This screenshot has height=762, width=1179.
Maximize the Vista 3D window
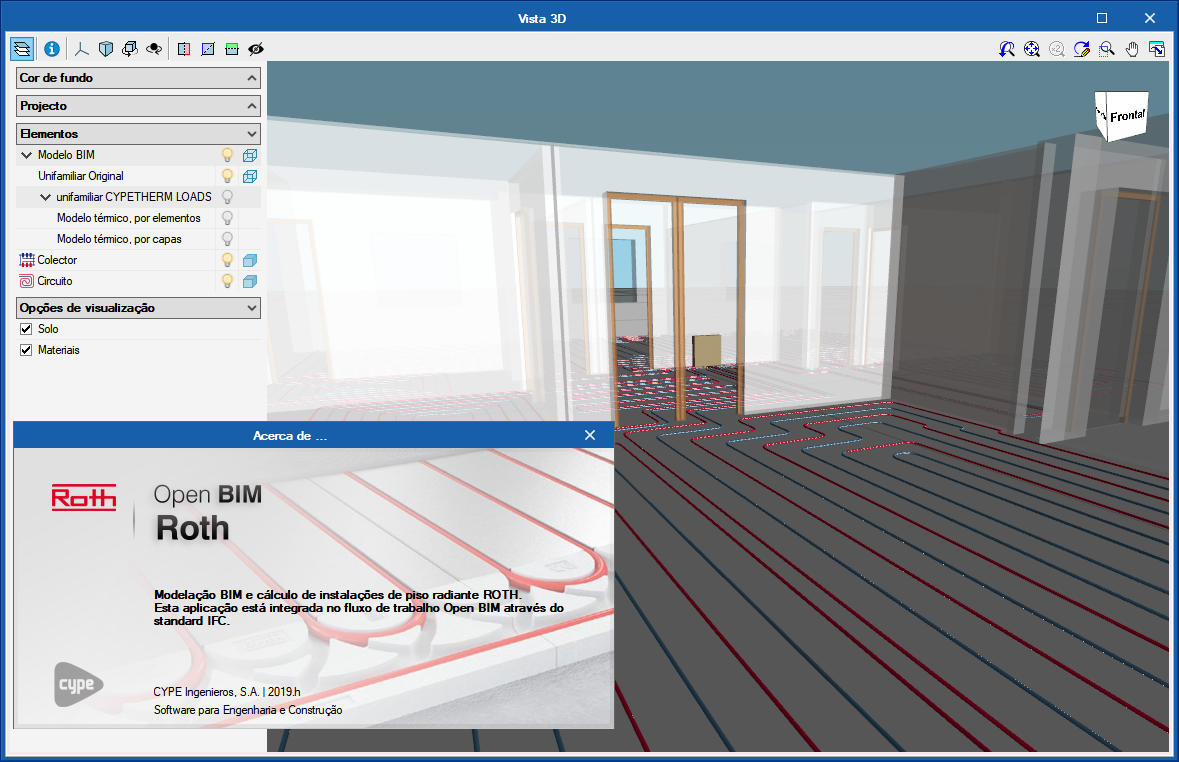pyautogui.click(x=1102, y=18)
